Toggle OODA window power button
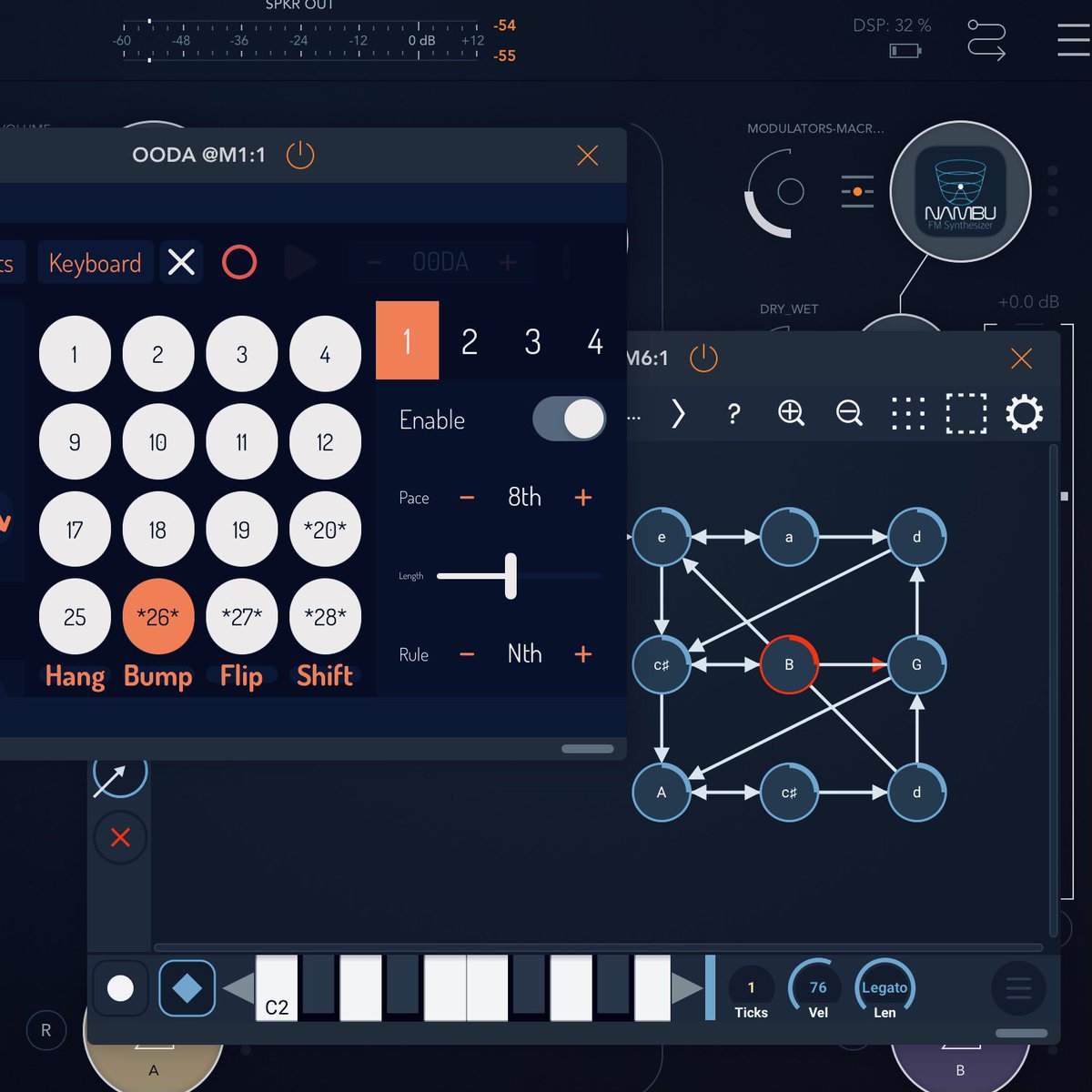 pyautogui.click(x=300, y=155)
